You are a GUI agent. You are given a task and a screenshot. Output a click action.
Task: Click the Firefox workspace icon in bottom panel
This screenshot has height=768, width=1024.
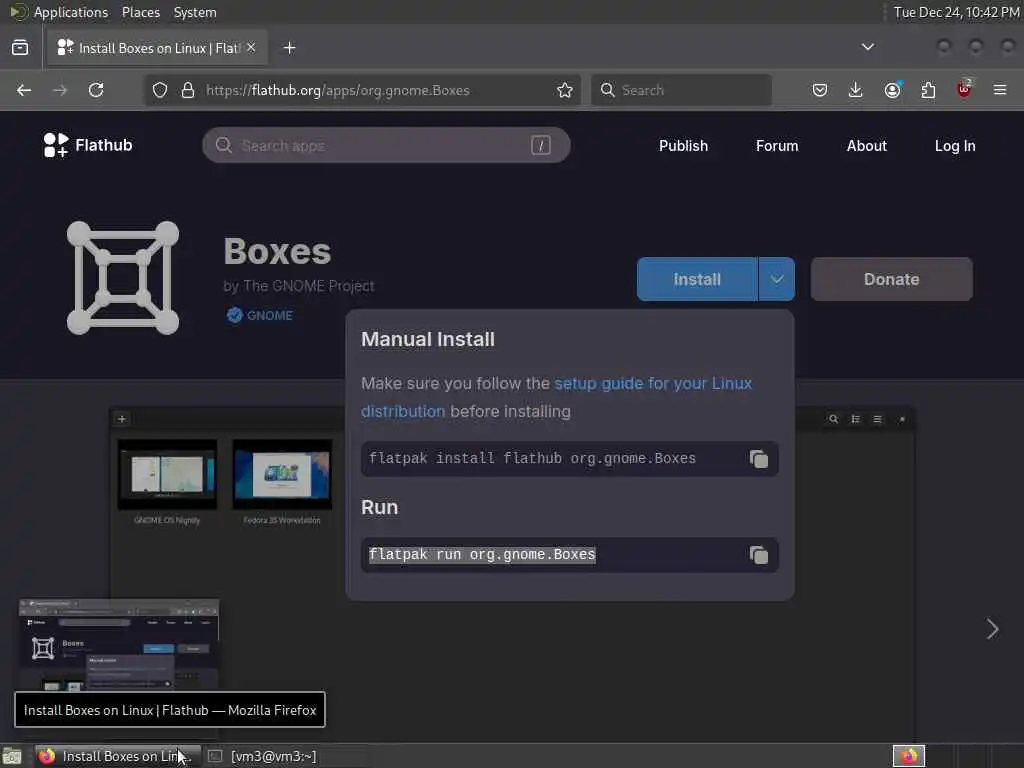(x=909, y=756)
